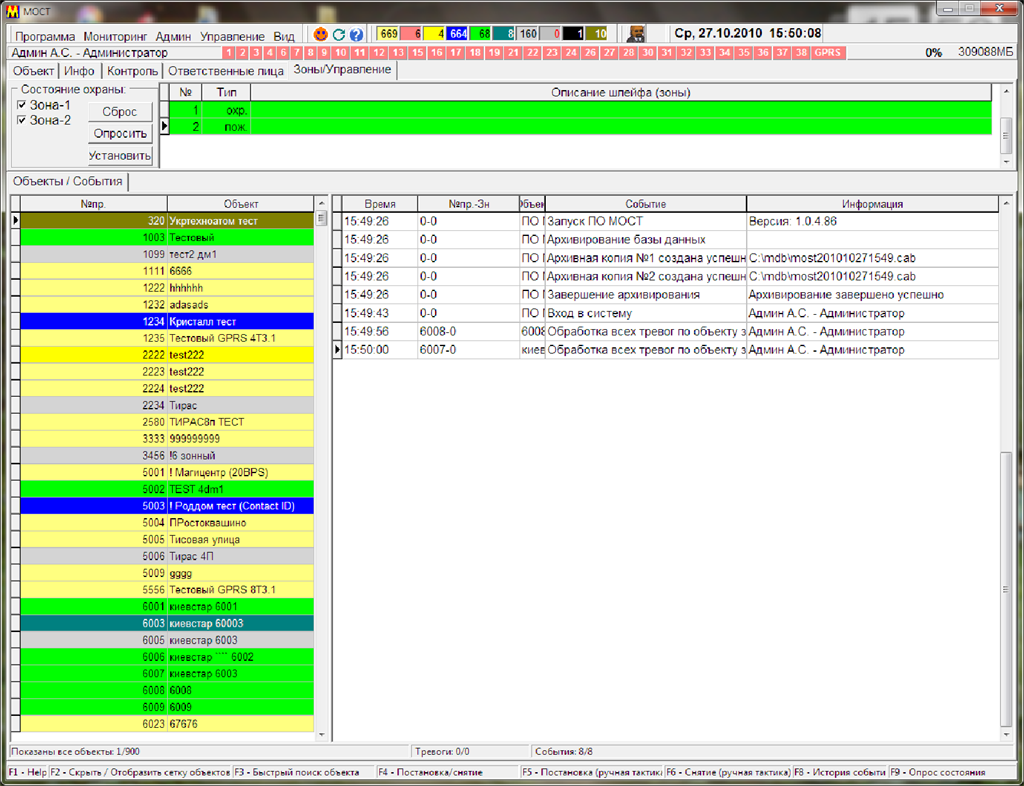Open the Мониторинг menu
This screenshot has height=786, width=1024.
116,37
